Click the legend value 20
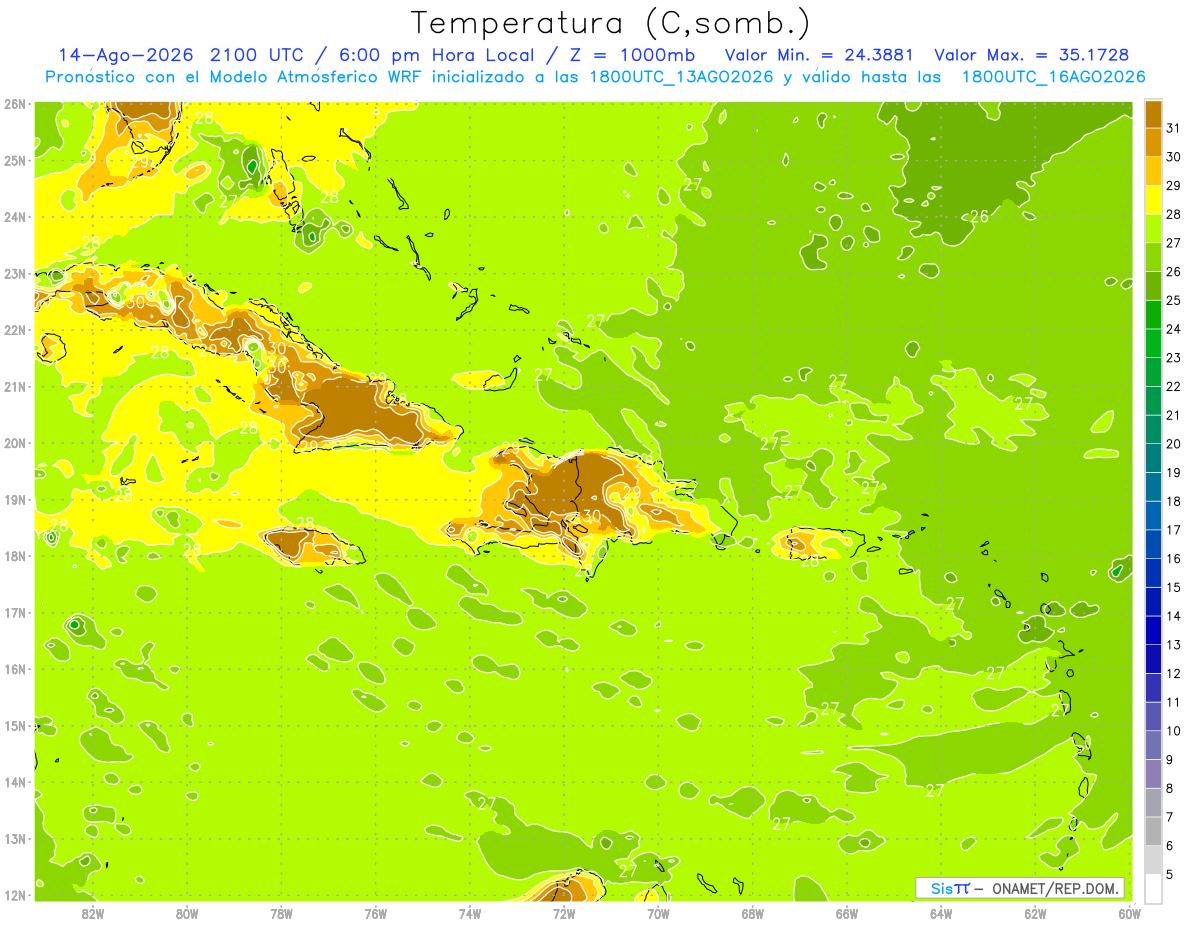This screenshot has width=1200, height=927. [1174, 444]
